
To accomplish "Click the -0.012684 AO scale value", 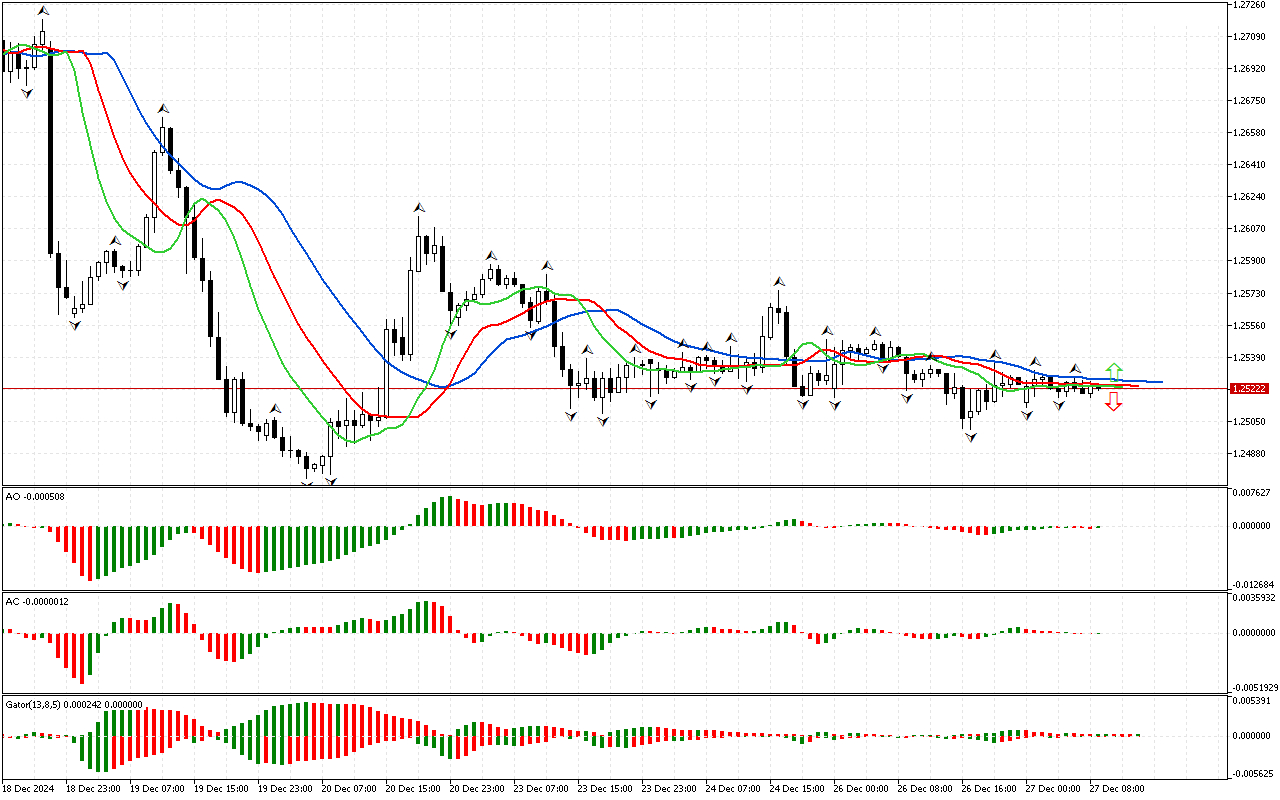I will click(1252, 584).
